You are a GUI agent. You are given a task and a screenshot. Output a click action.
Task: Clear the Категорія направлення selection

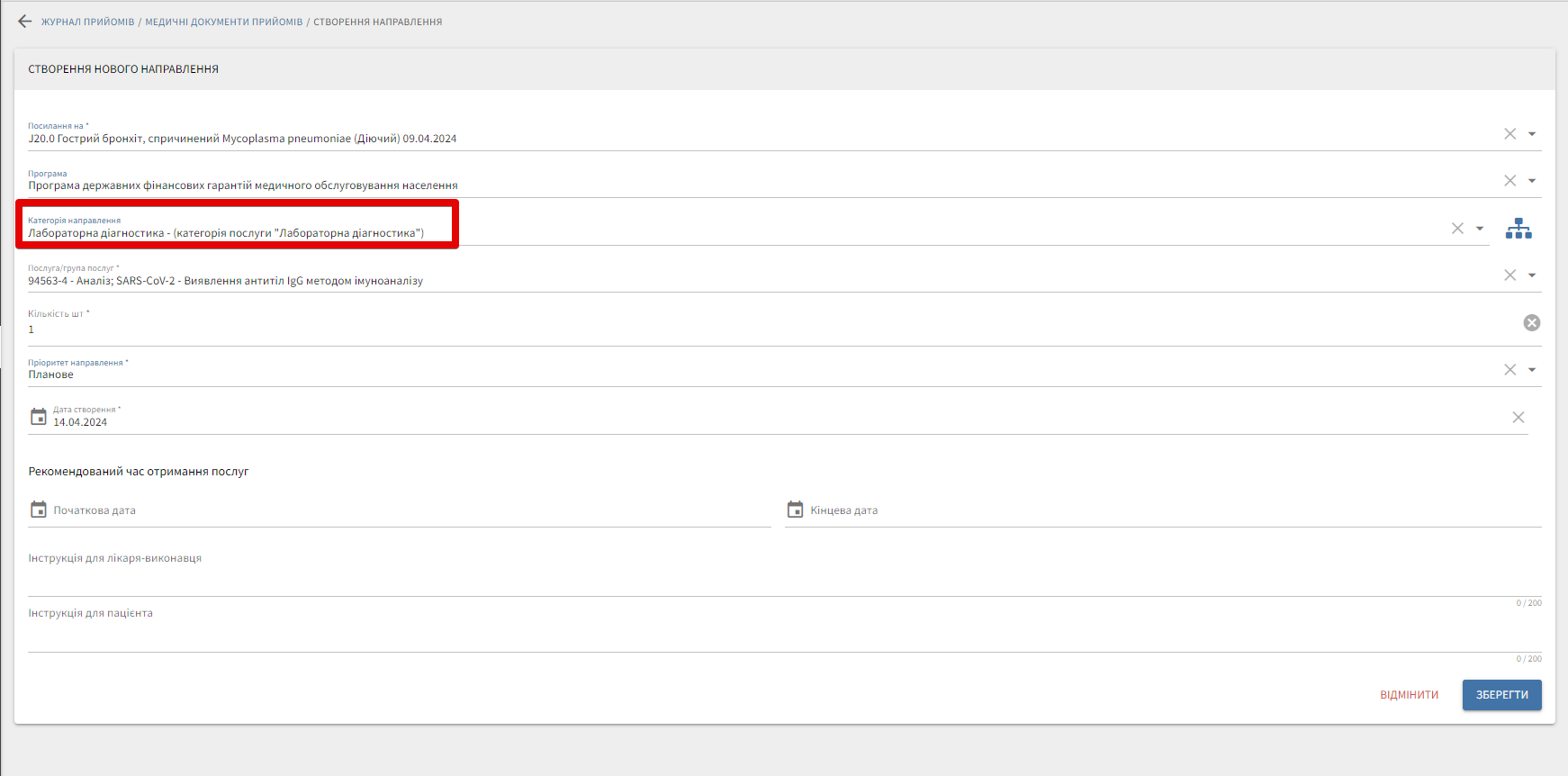click(x=1457, y=229)
